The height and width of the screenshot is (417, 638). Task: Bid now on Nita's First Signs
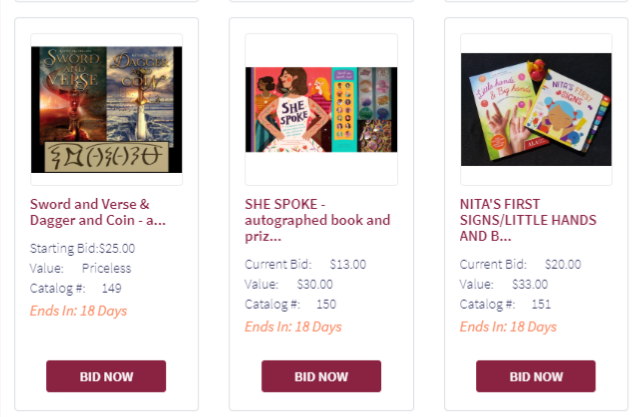coord(535,376)
